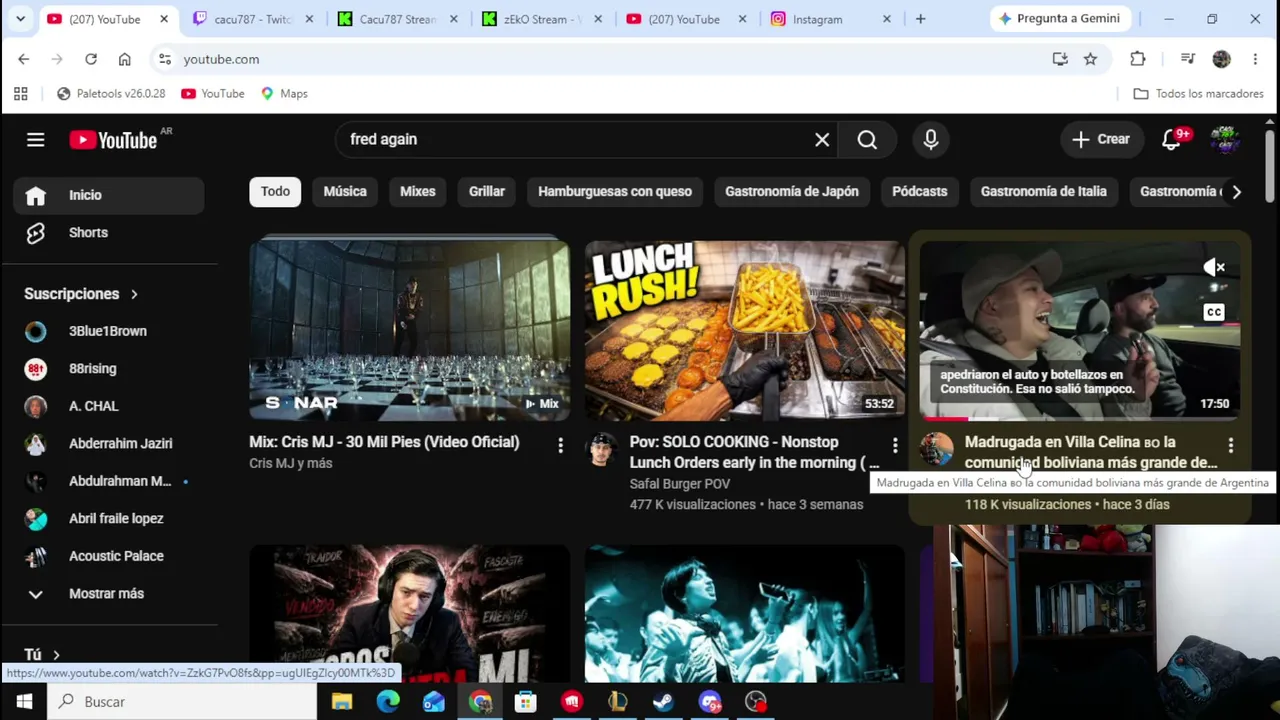Open the Chrome extensions puzzle icon

pos(1138,59)
